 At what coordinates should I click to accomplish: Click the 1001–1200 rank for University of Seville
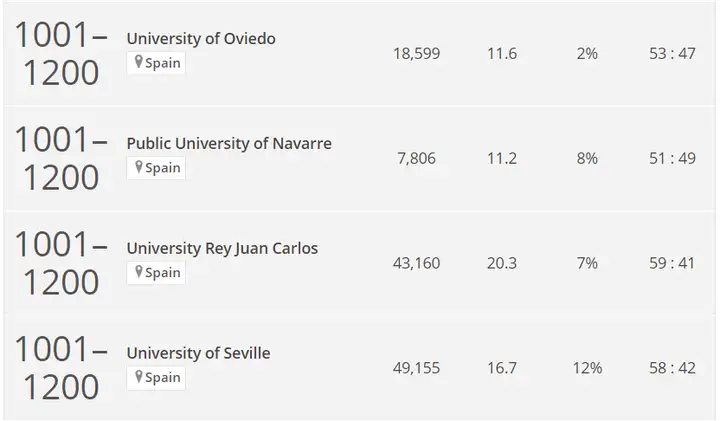pyautogui.click(x=61, y=368)
